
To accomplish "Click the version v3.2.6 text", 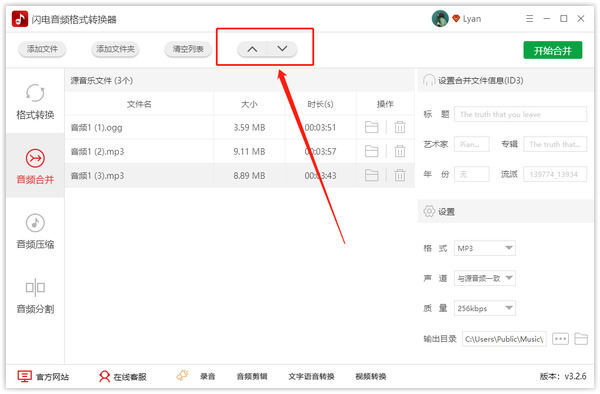I will (563, 376).
